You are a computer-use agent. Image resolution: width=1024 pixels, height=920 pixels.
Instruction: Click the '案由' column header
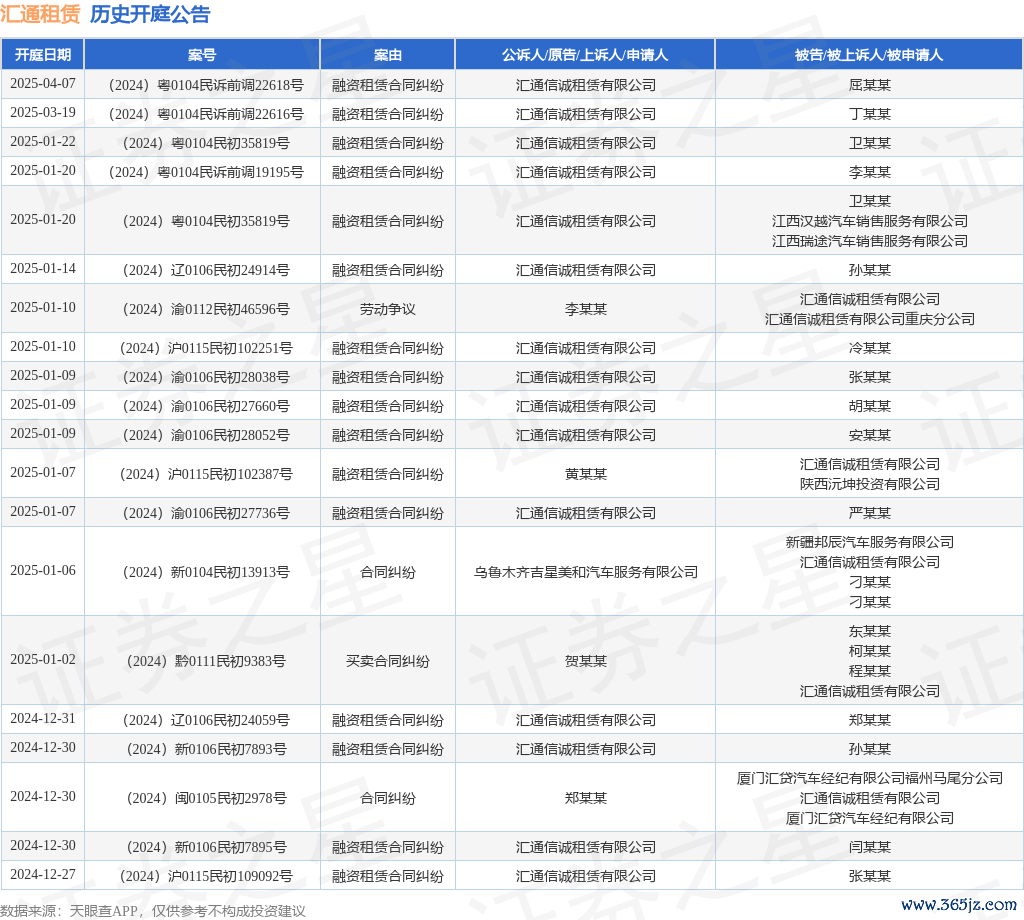(387, 55)
